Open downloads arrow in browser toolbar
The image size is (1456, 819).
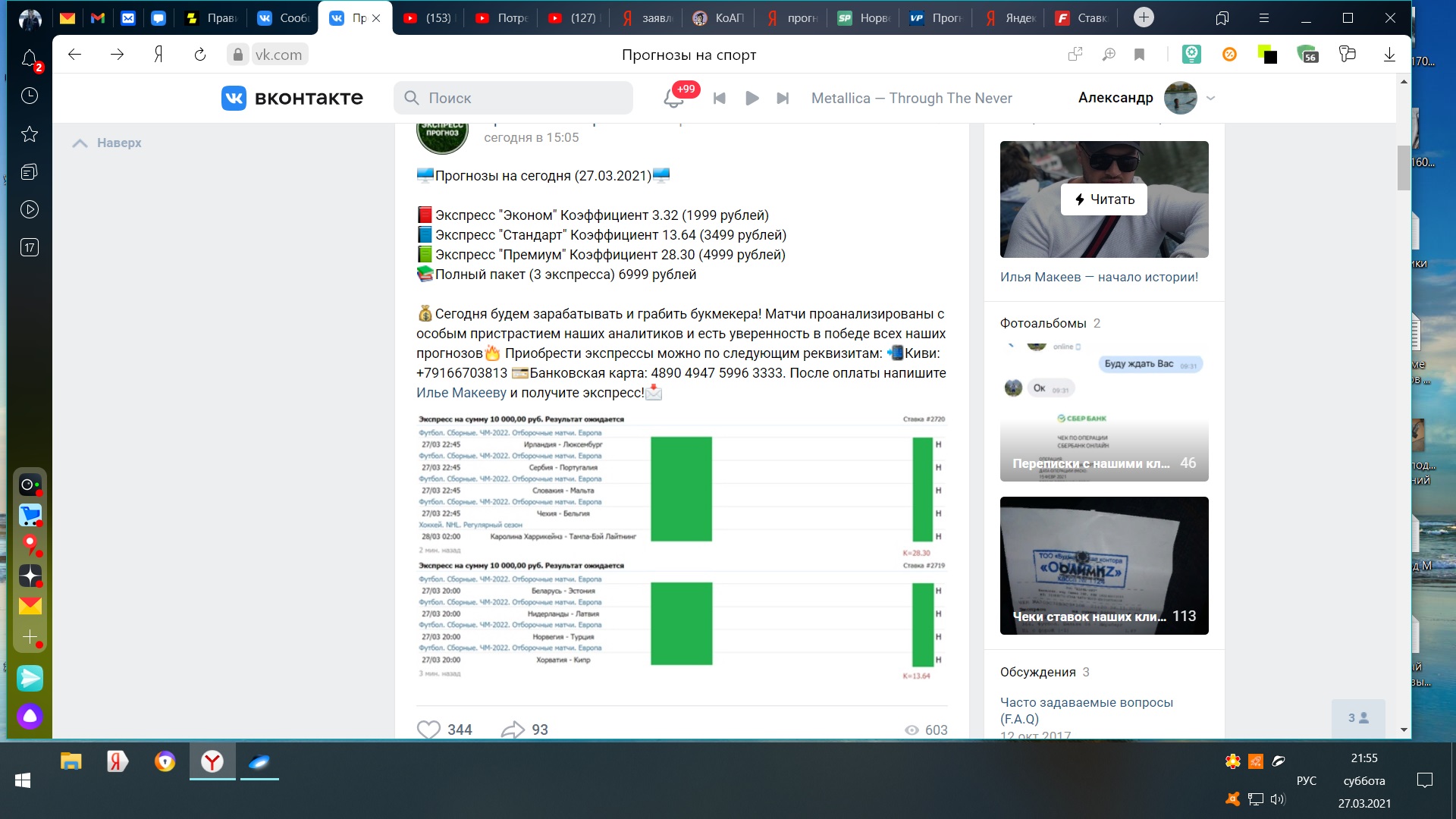pyautogui.click(x=1389, y=54)
